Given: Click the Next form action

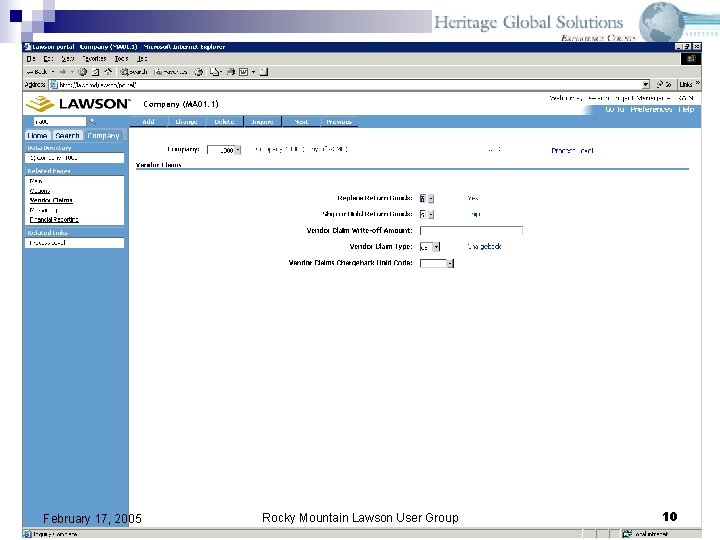Looking at the screenshot, I should point(301,122).
